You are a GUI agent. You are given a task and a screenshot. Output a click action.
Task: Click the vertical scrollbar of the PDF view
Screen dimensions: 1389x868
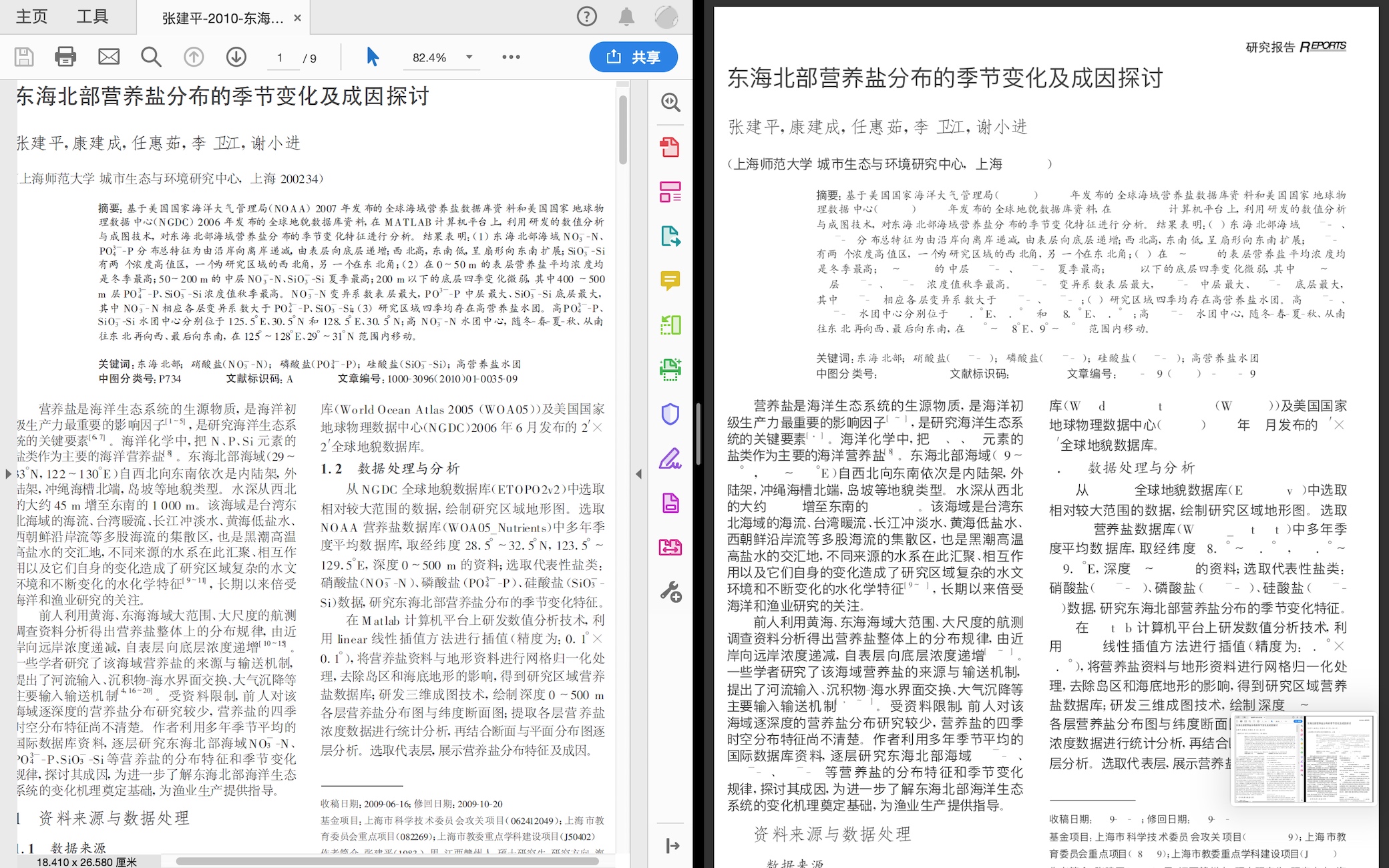click(622, 131)
